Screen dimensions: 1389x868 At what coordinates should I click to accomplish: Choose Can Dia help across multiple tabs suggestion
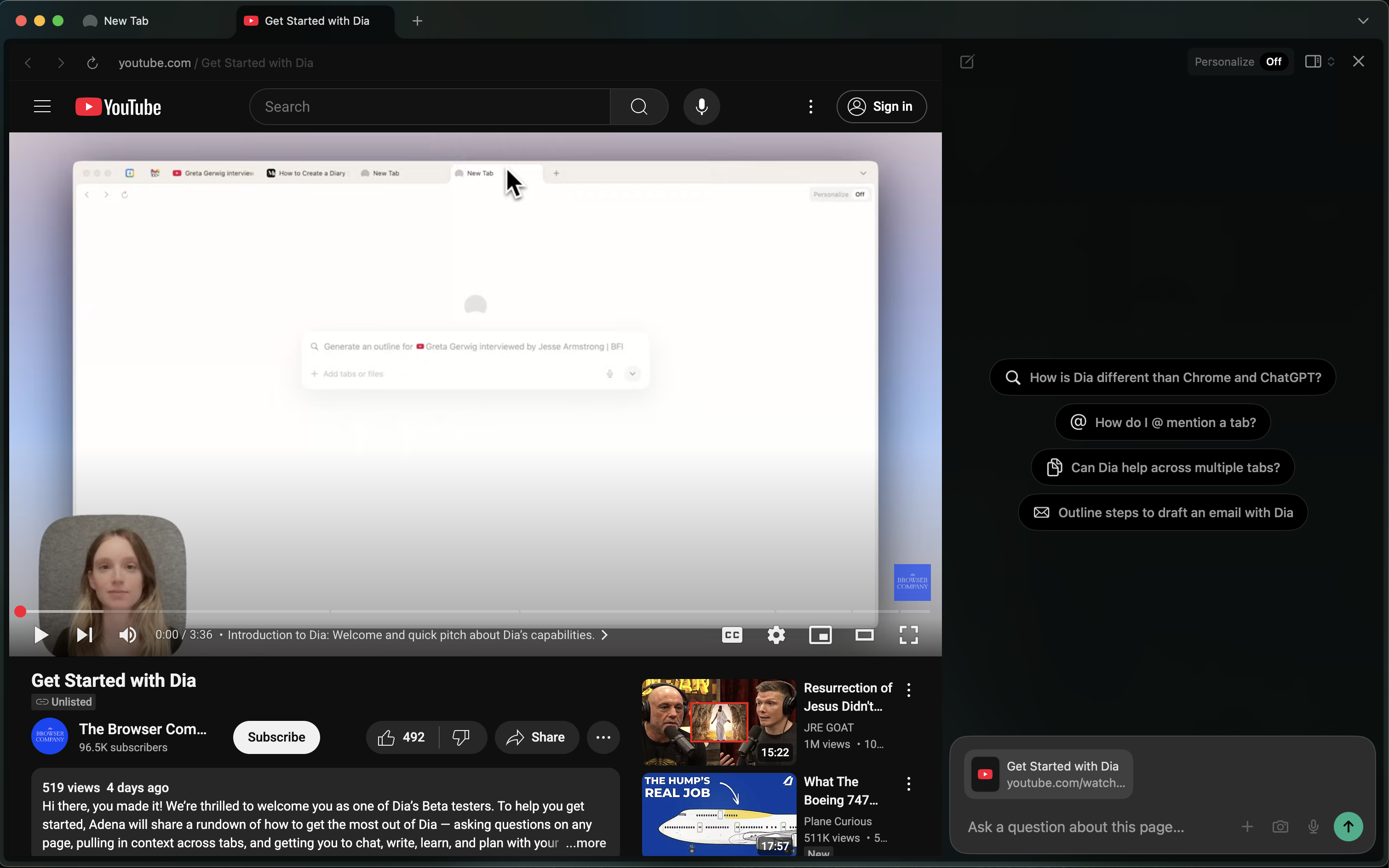click(x=1162, y=467)
